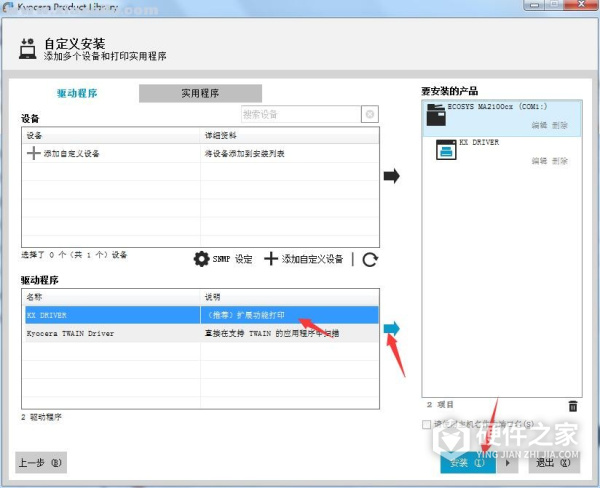The height and width of the screenshot is (488, 600).
Task: Select ECOSYS MA2100cx printer item
Action: coord(502,118)
